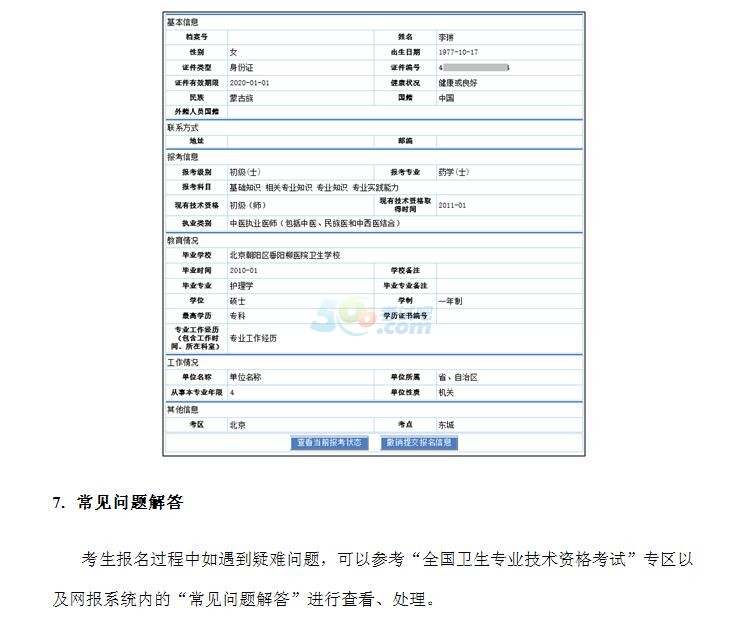Click the birth date value 1977-10-17
This screenshot has height=634, width=747.
458,52
